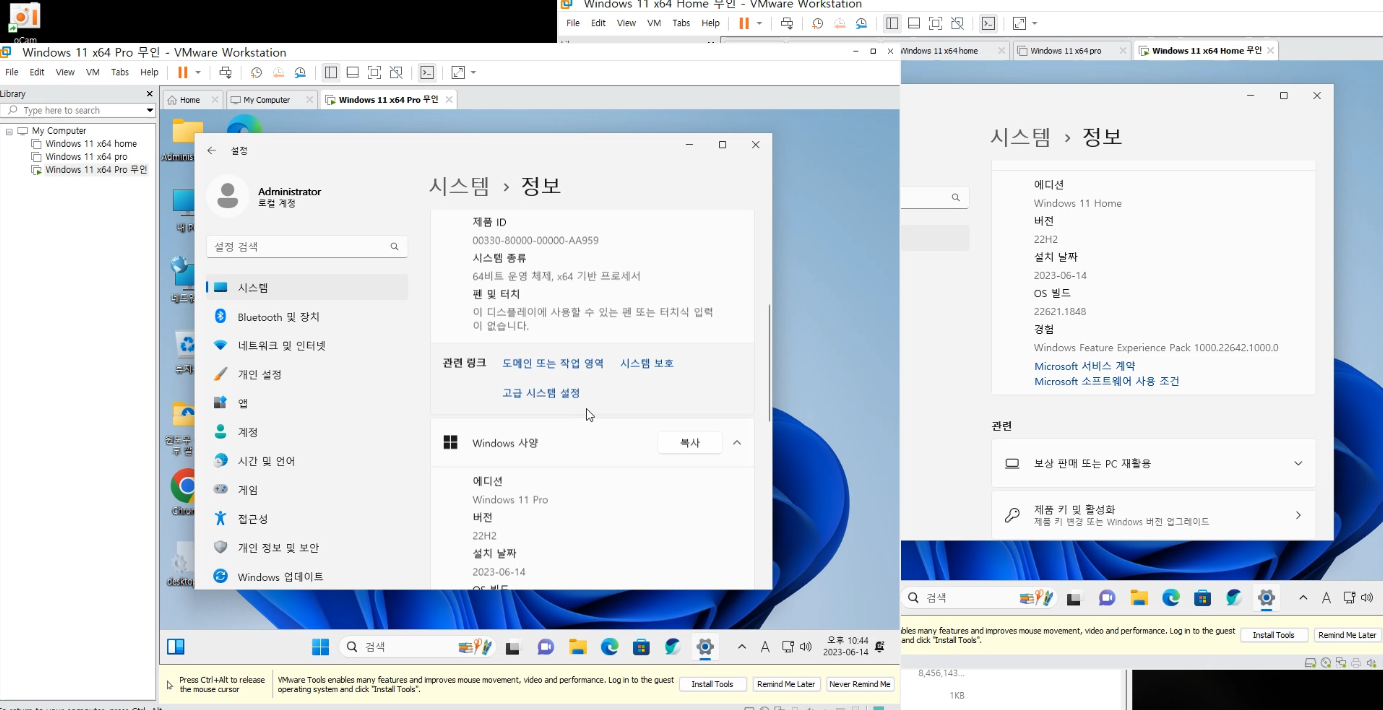Viewport: 1383px width, 710px height.
Task: Open the library search dropdown arrow
Action: tap(150, 110)
